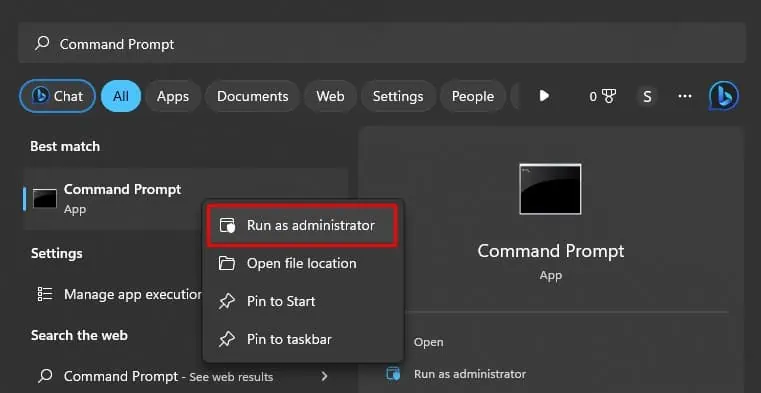Expand the web results chevron arrow

[325, 376]
